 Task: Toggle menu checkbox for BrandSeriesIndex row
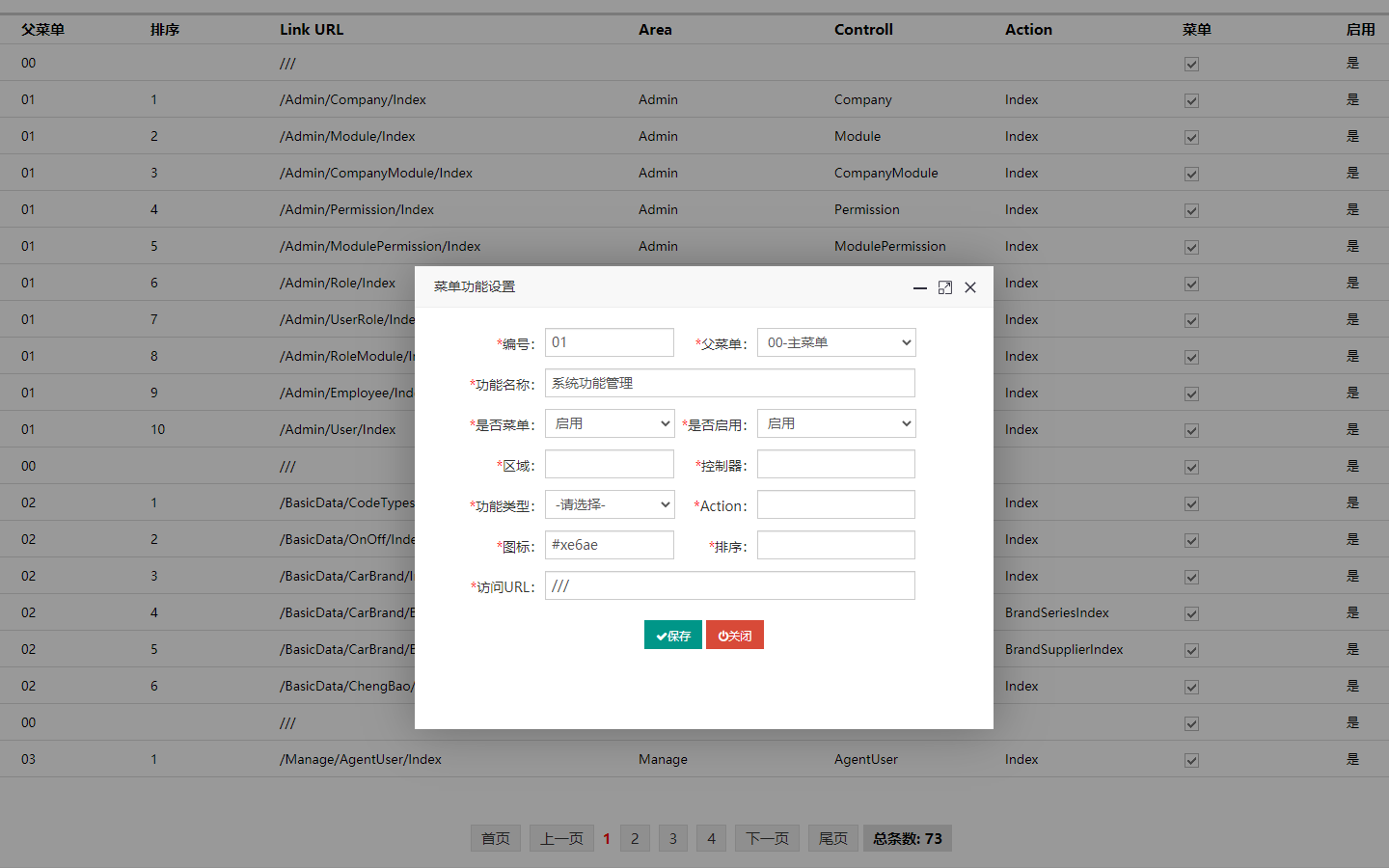click(x=1191, y=613)
